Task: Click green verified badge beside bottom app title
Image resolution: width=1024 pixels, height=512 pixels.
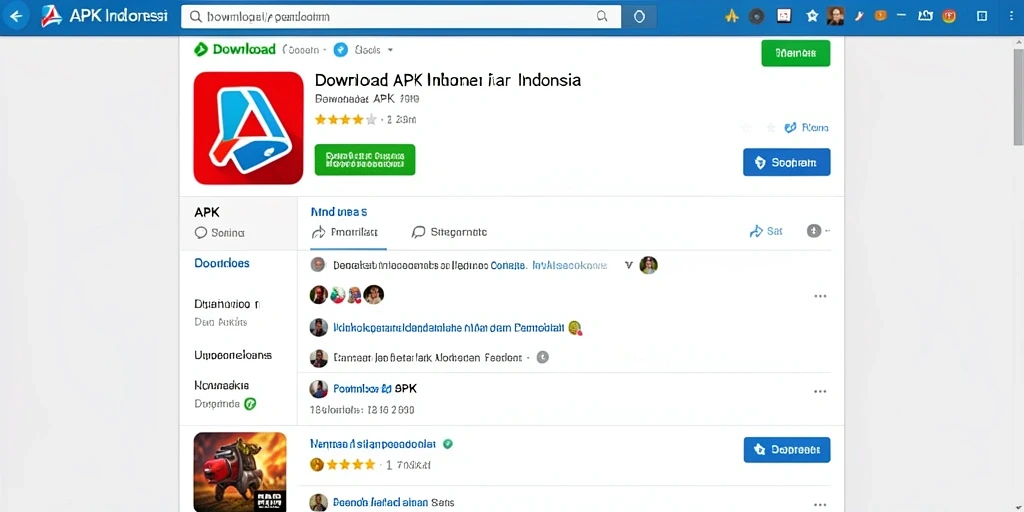Action: (447, 443)
